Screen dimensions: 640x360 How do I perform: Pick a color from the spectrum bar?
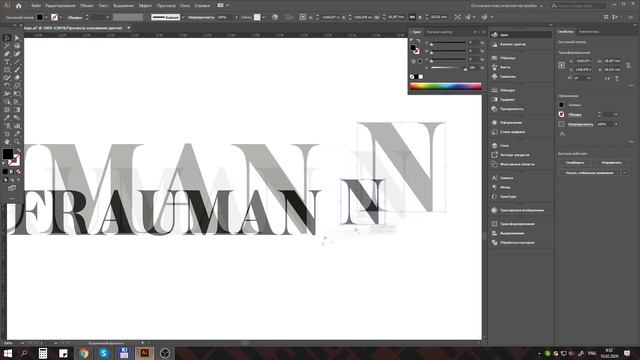[x=445, y=86]
